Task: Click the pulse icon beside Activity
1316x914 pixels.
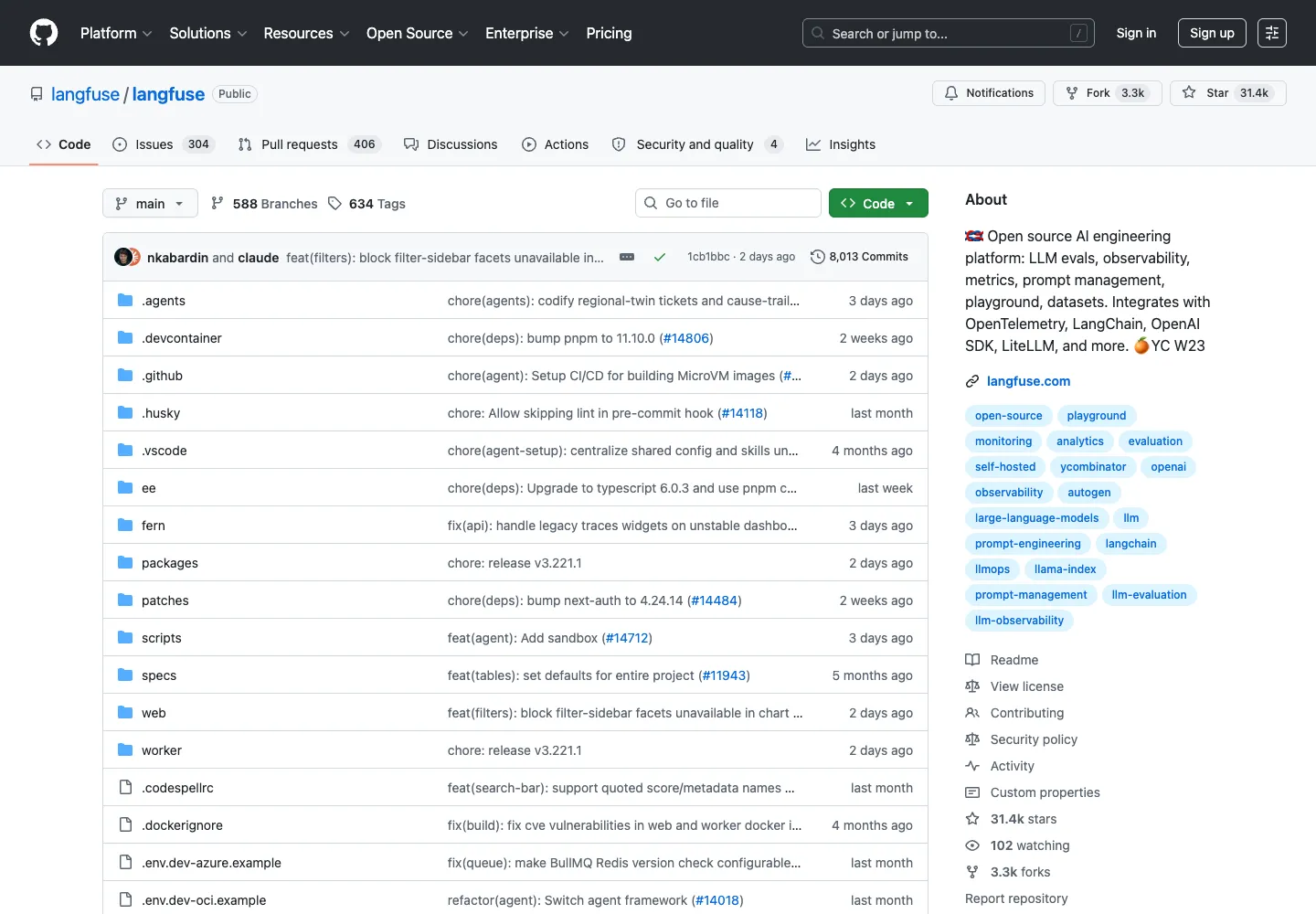Action: [972, 766]
